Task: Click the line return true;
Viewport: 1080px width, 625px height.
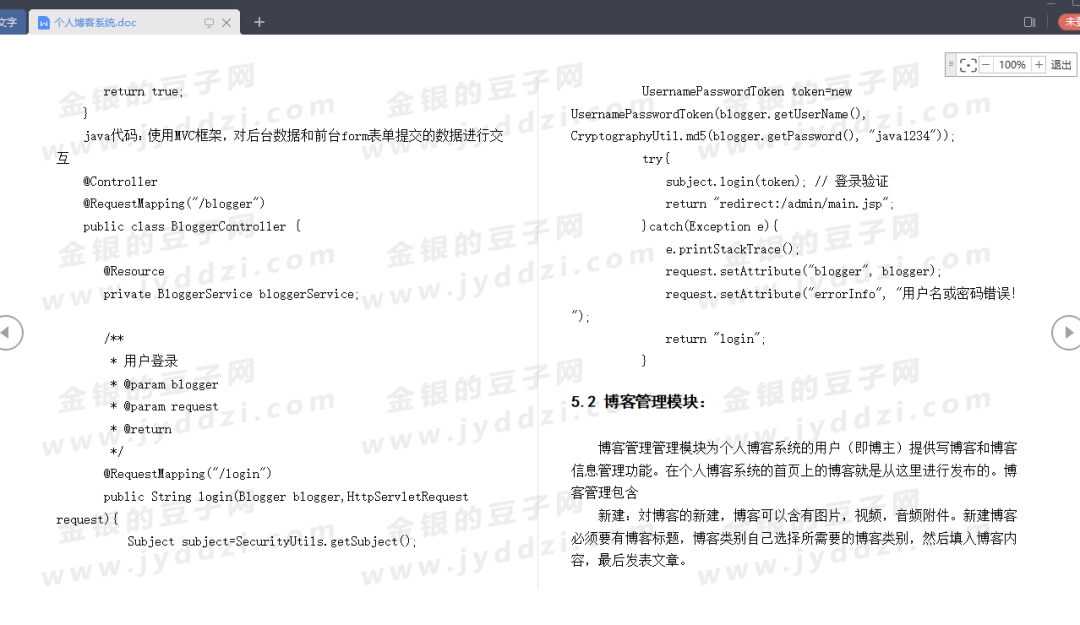Action: (x=143, y=92)
